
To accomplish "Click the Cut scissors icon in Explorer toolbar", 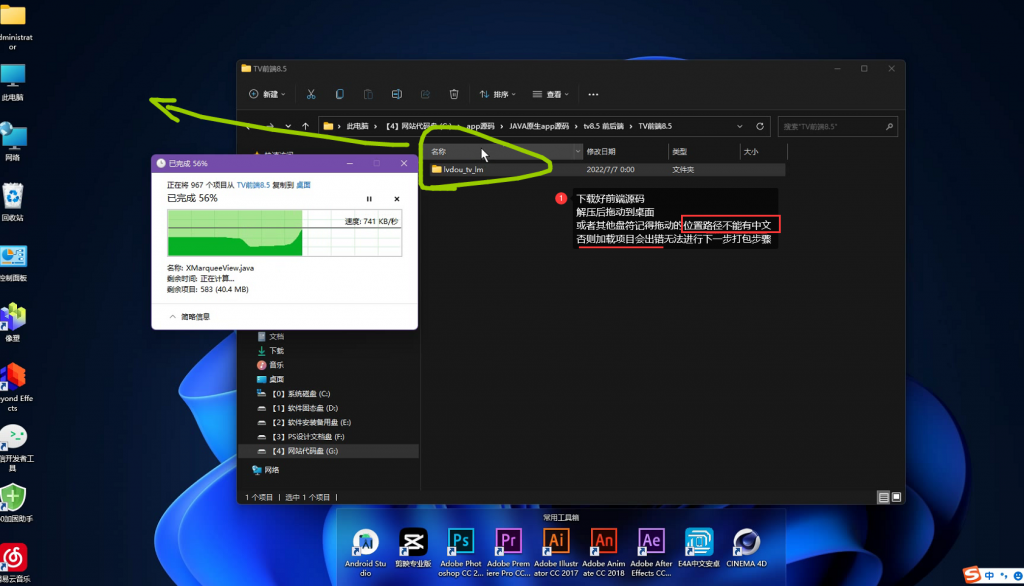I will coord(311,94).
